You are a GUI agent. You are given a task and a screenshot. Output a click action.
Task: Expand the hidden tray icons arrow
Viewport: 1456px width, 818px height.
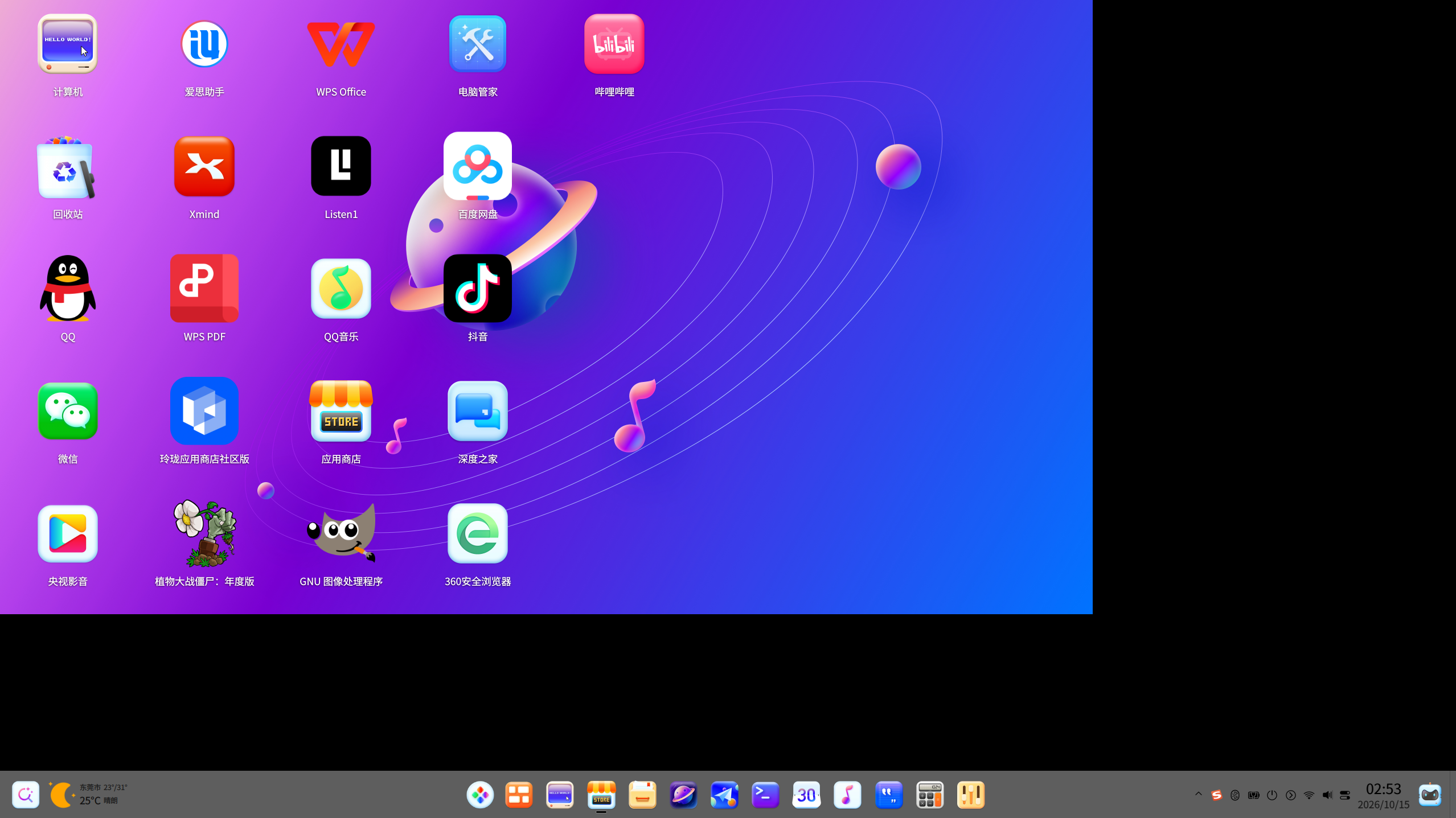[x=1198, y=794]
